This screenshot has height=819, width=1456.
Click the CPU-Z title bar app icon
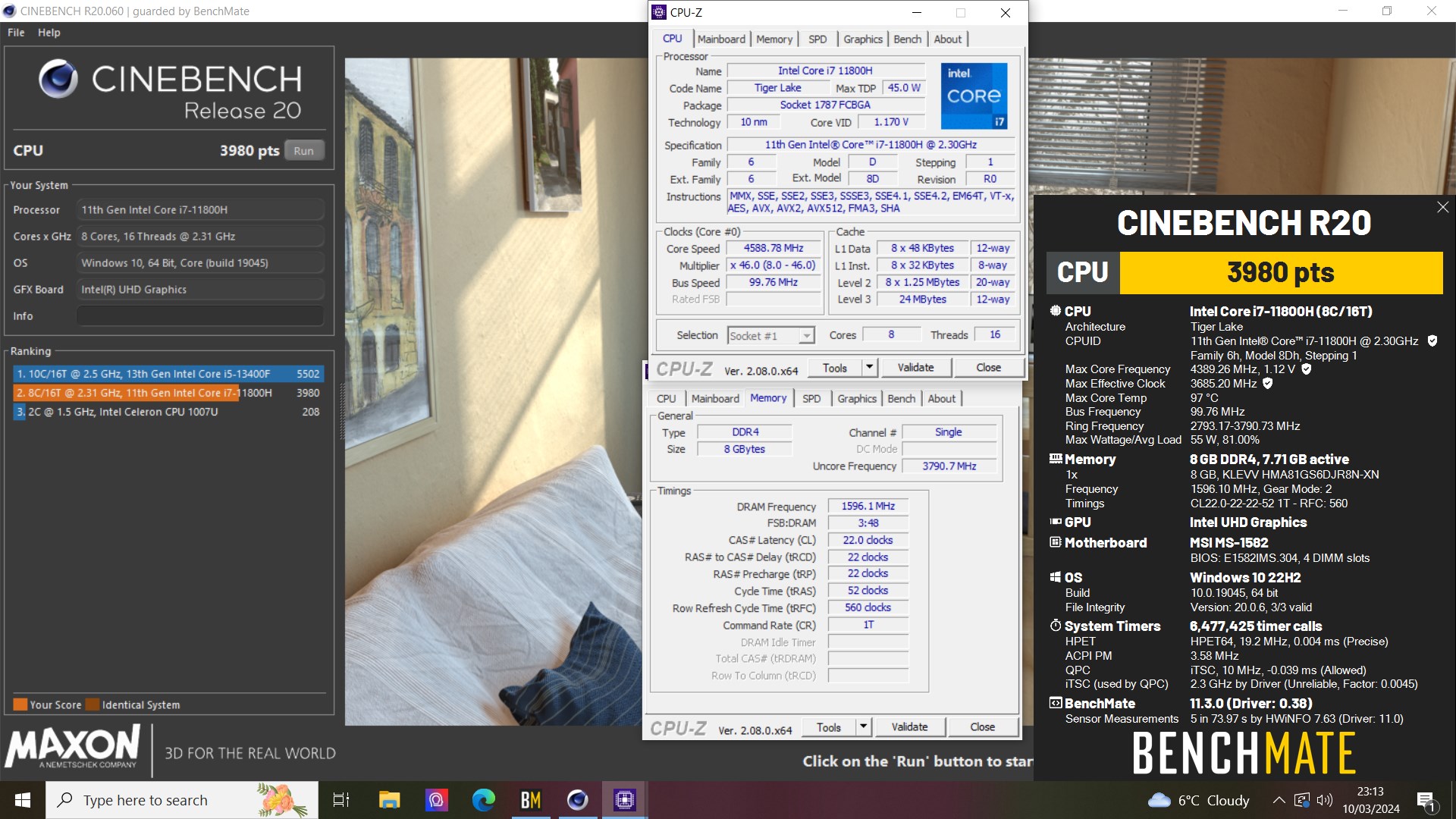point(660,12)
